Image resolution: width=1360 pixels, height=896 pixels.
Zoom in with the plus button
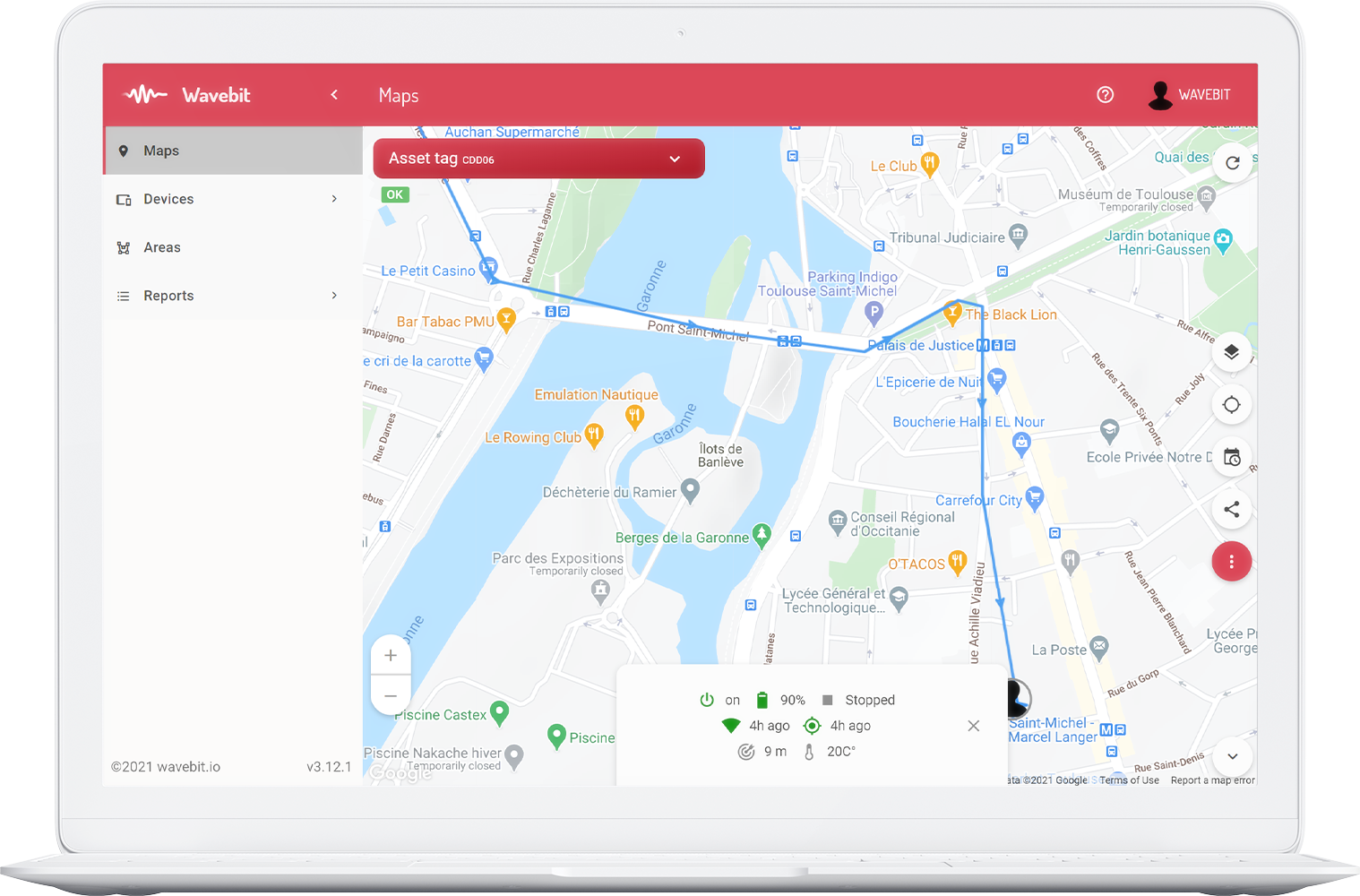(391, 656)
